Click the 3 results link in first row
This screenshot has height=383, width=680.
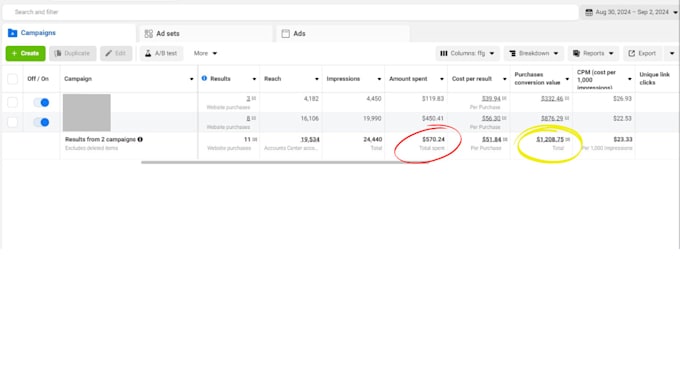pos(248,99)
